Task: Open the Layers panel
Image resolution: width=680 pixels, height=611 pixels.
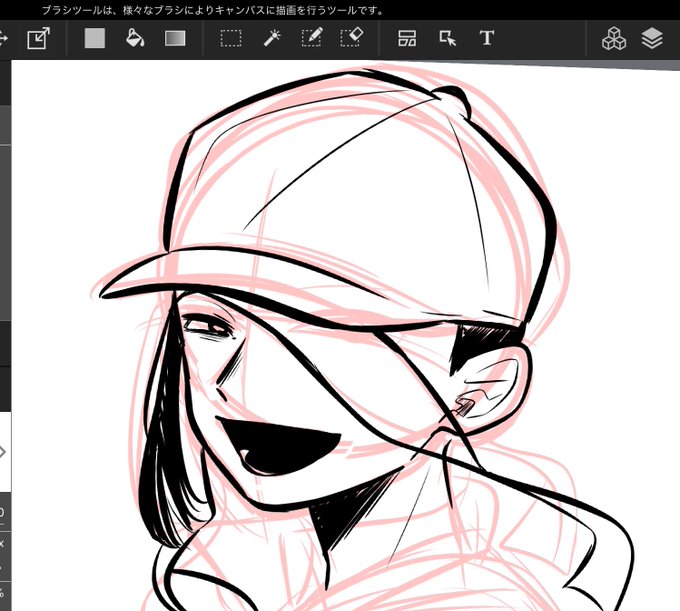Action: click(652, 38)
